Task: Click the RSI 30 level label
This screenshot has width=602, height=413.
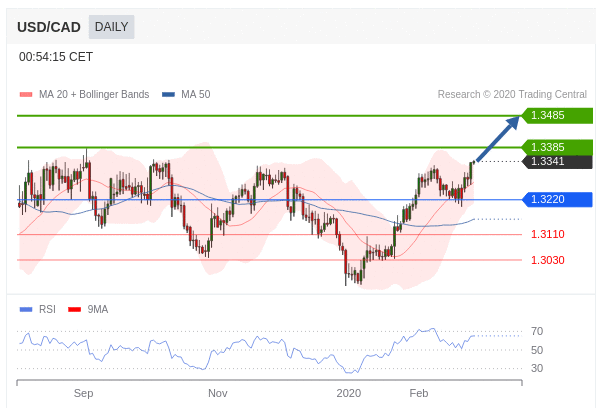Action: click(x=537, y=368)
